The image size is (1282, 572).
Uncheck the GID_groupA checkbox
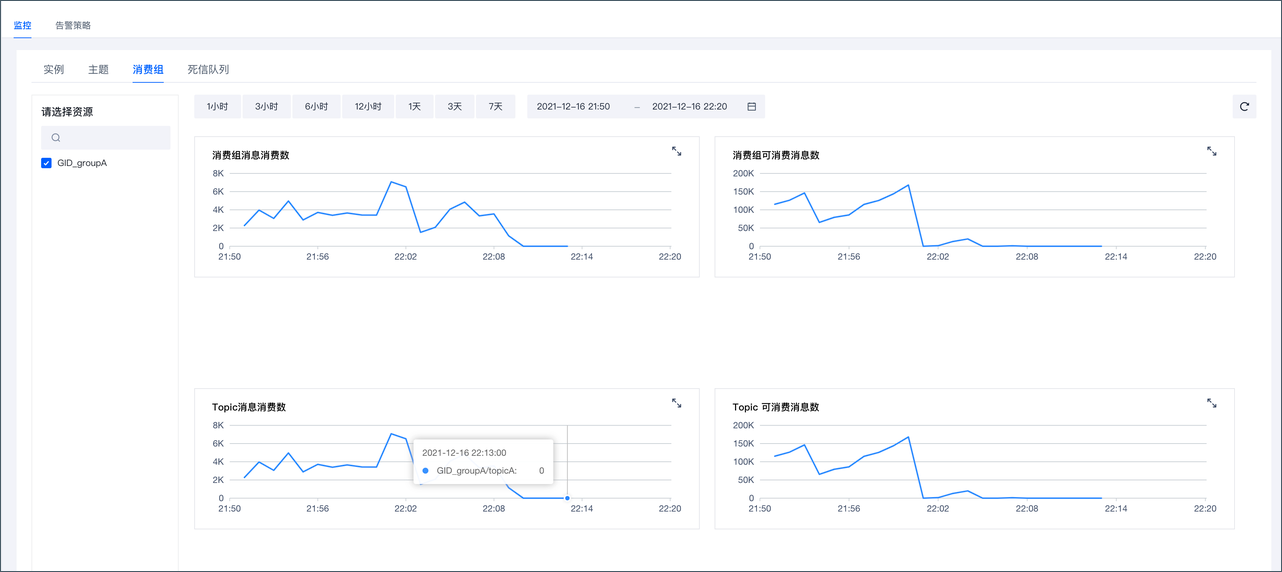click(46, 163)
